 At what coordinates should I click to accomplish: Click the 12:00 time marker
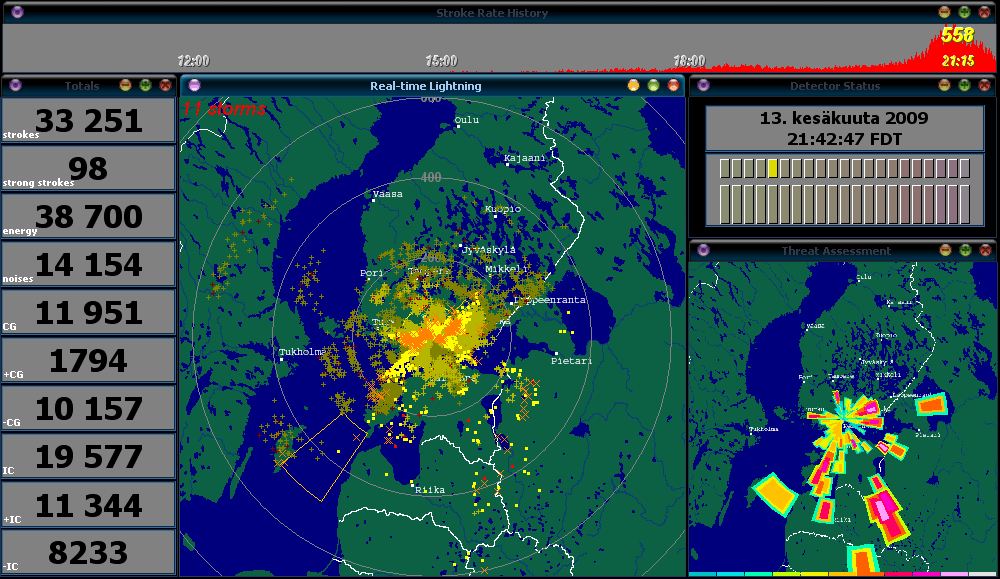point(193,61)
